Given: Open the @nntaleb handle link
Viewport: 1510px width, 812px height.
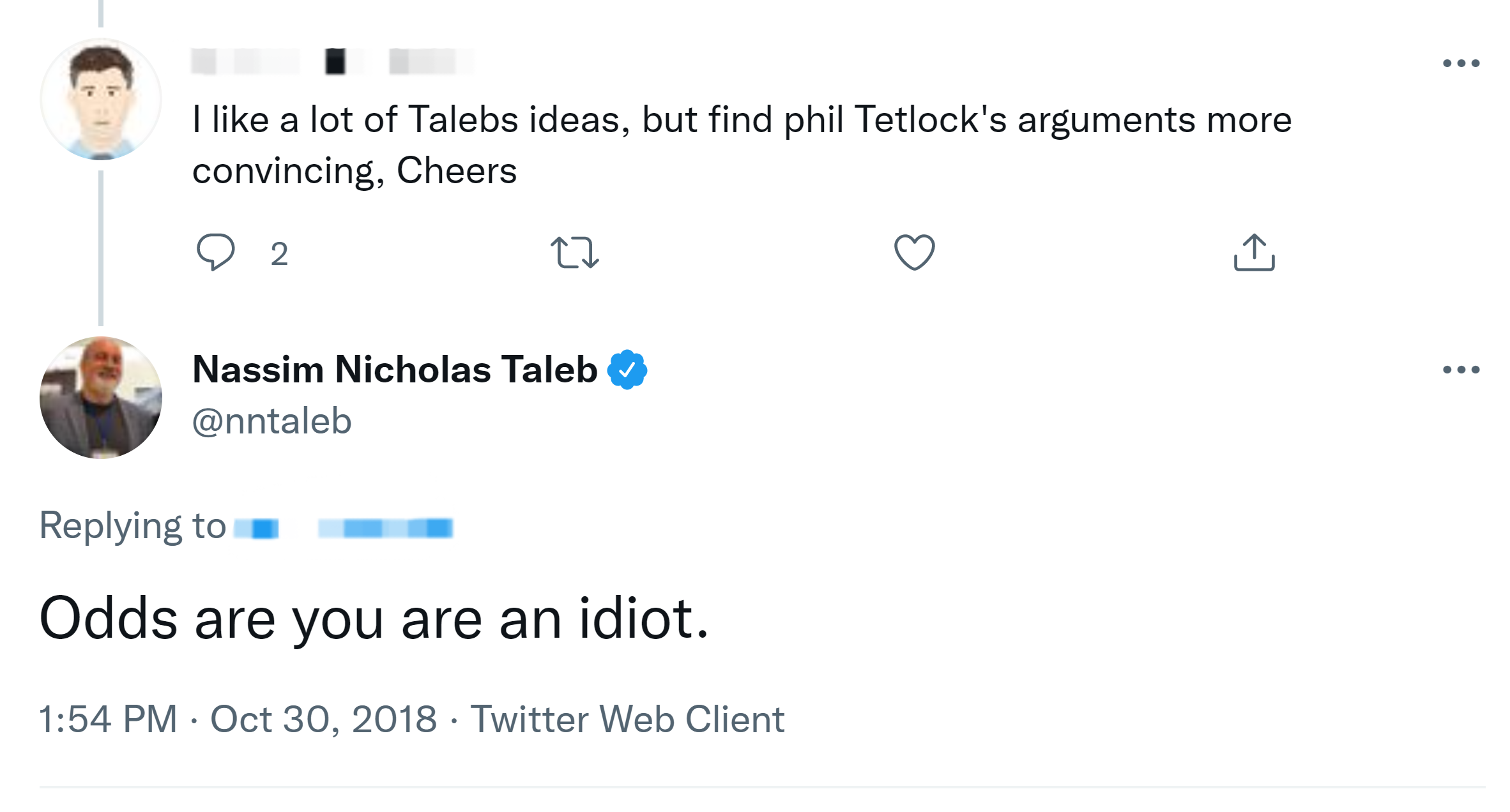Looking at the screenshot, I should tap(272, 421).
